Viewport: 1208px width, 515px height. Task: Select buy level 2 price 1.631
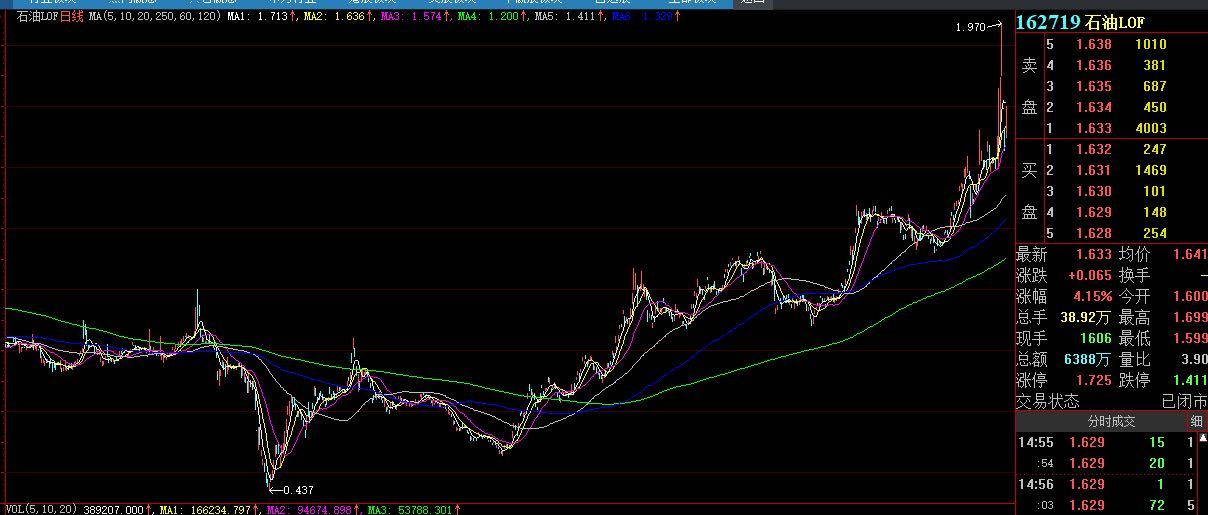click(x=1093, y=170)
